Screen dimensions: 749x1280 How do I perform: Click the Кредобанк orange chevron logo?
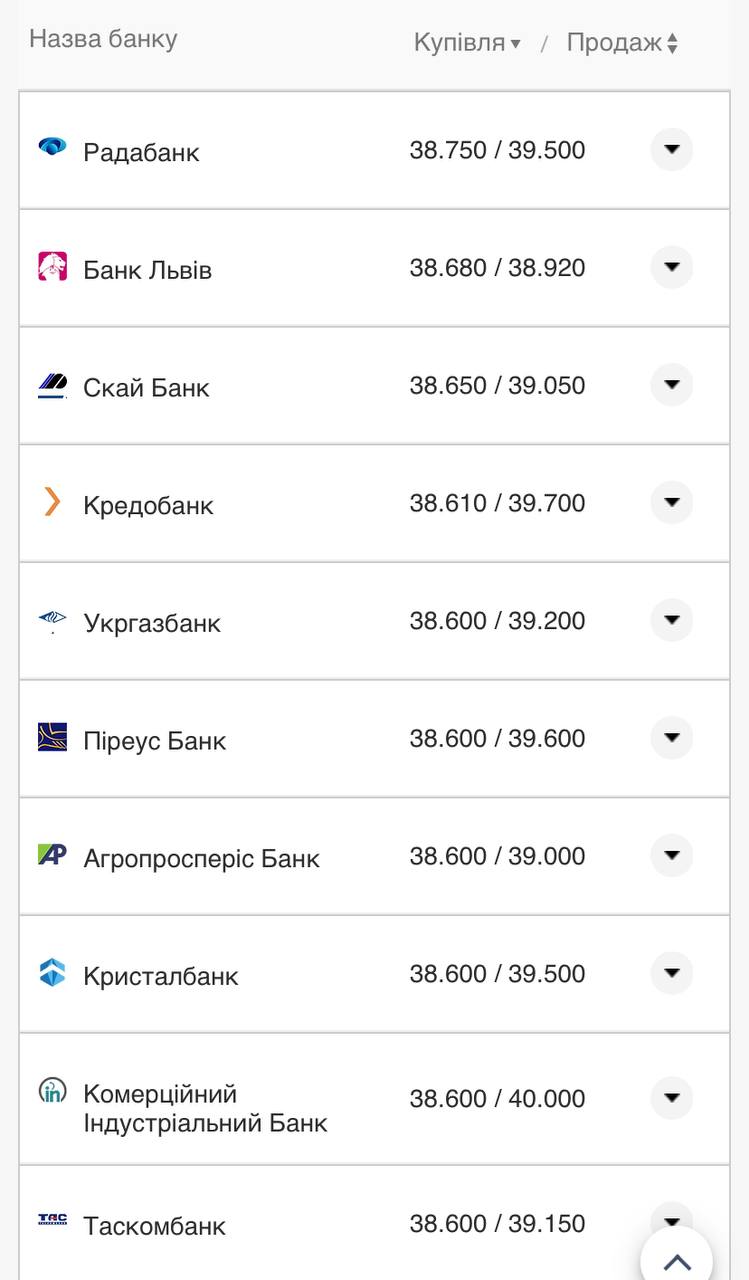52,502
